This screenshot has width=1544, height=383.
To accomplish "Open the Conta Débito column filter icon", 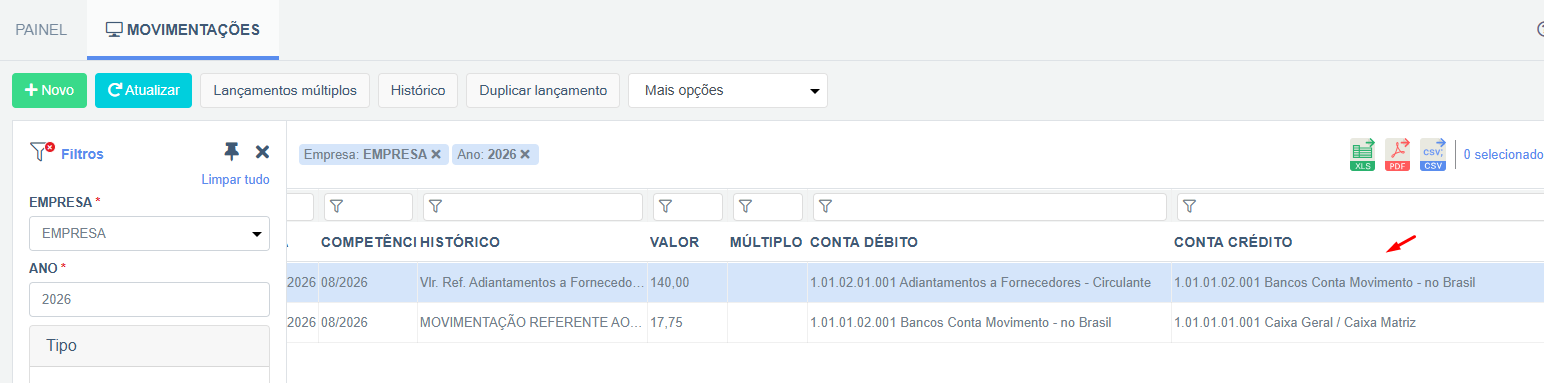I will (826, 207).
